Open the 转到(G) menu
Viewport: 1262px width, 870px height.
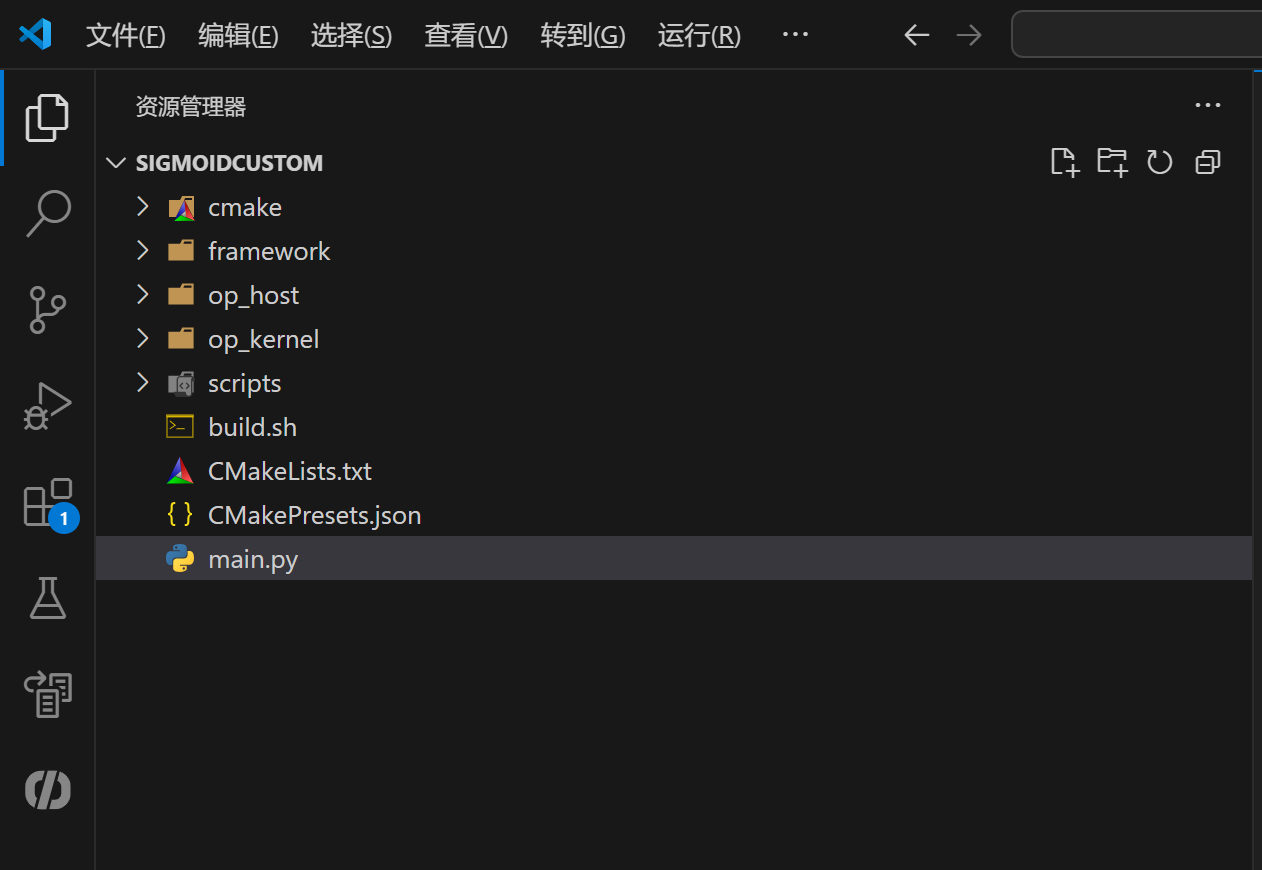583,36
